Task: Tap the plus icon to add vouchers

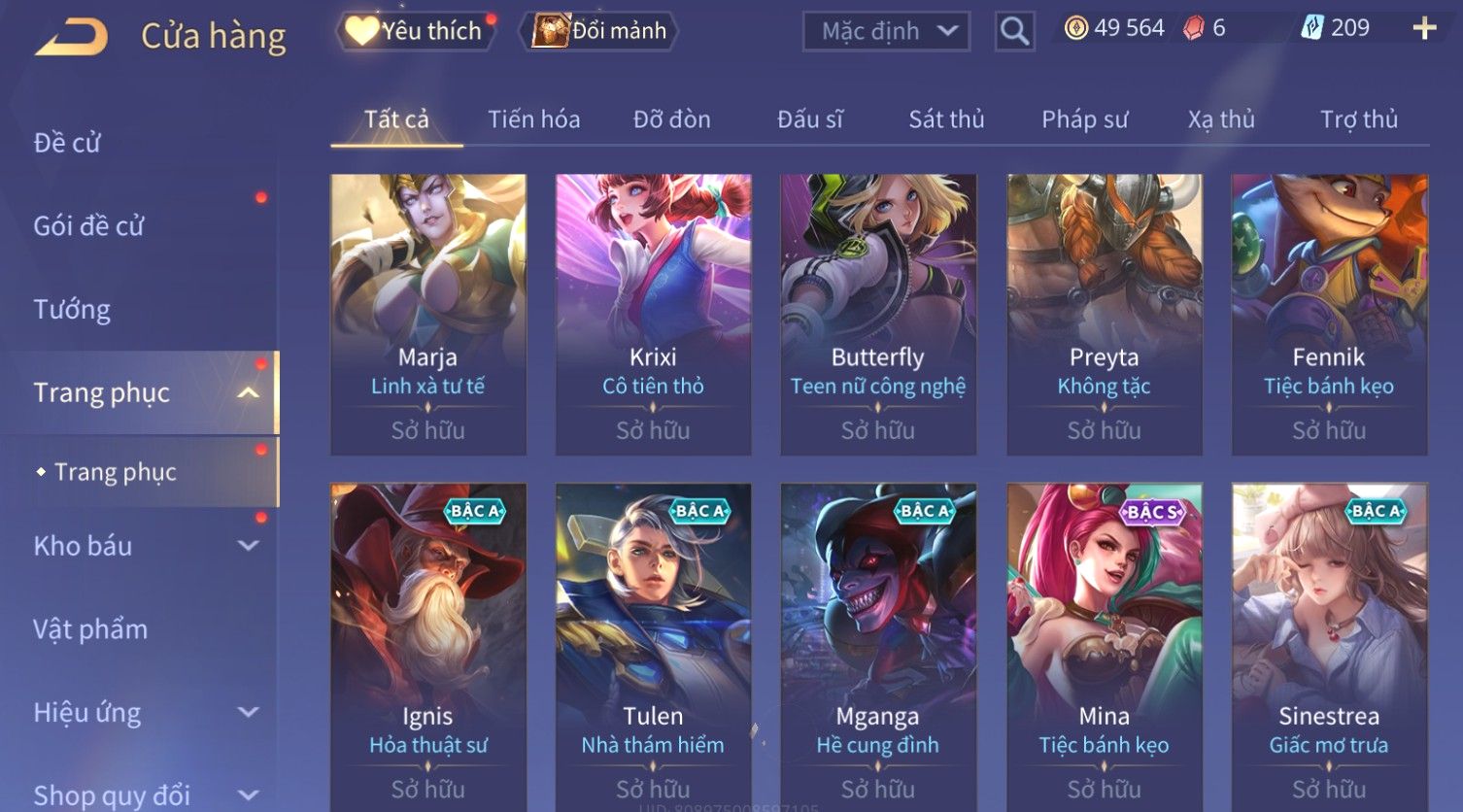Action: point(1424,28)
